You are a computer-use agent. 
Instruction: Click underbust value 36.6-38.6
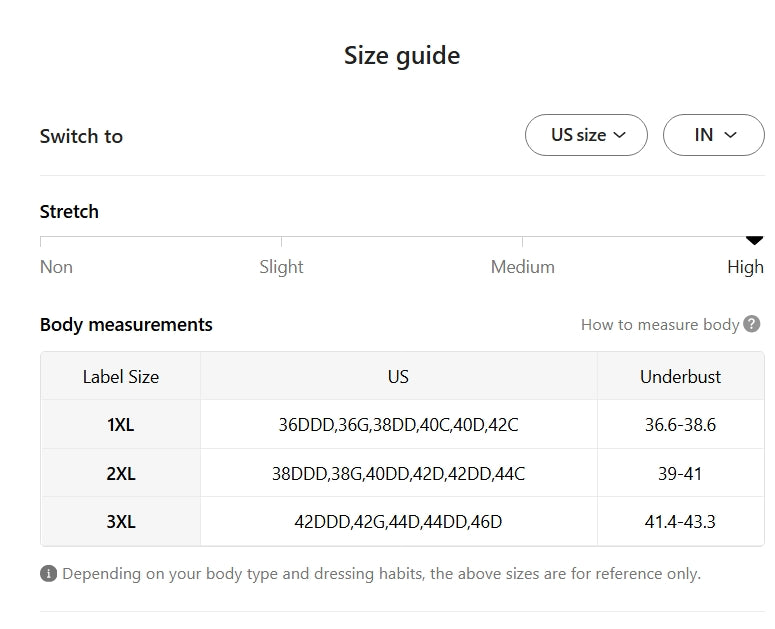click(680, 424)
